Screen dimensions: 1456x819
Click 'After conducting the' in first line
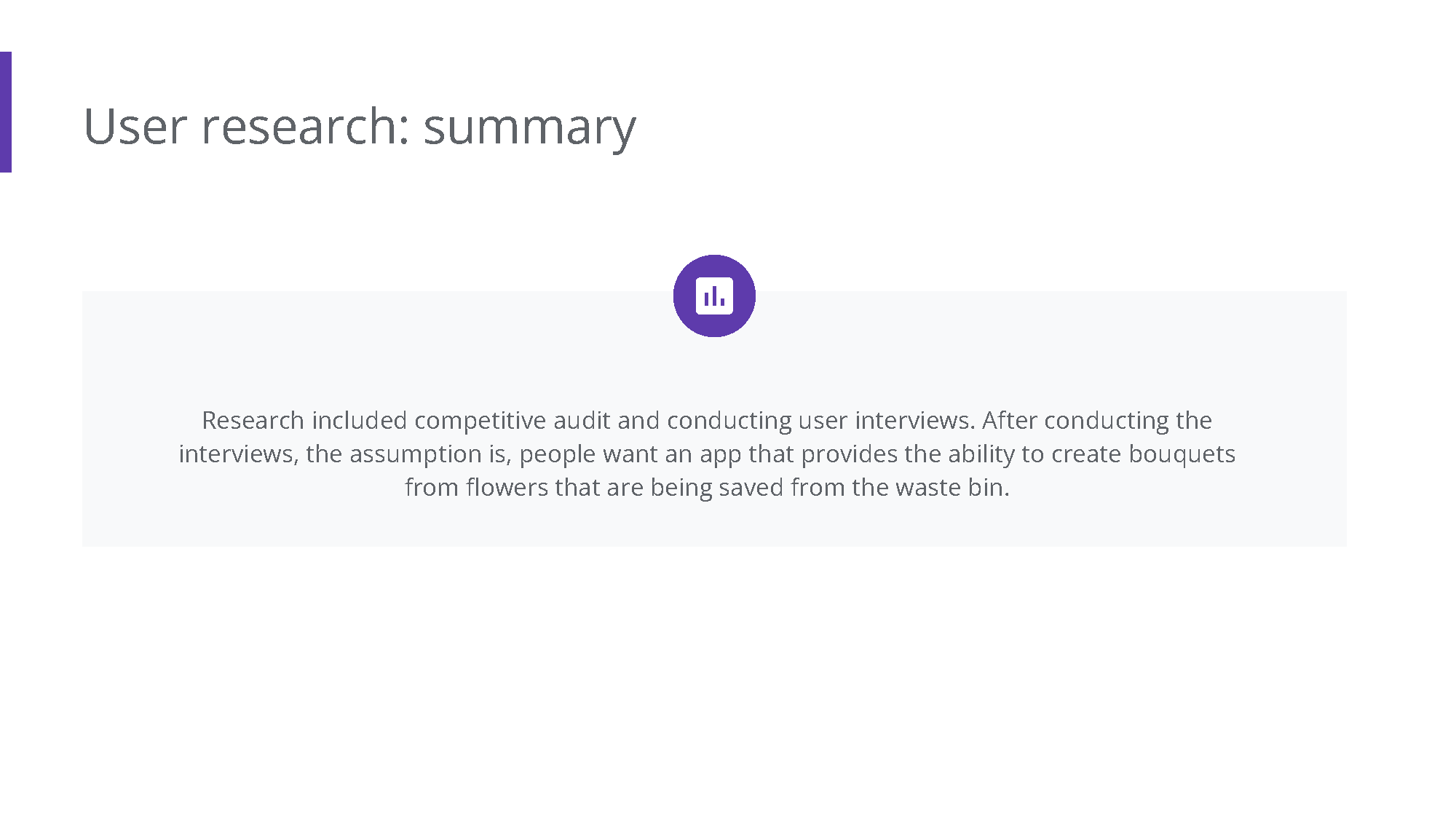(x=1096, y=420)
